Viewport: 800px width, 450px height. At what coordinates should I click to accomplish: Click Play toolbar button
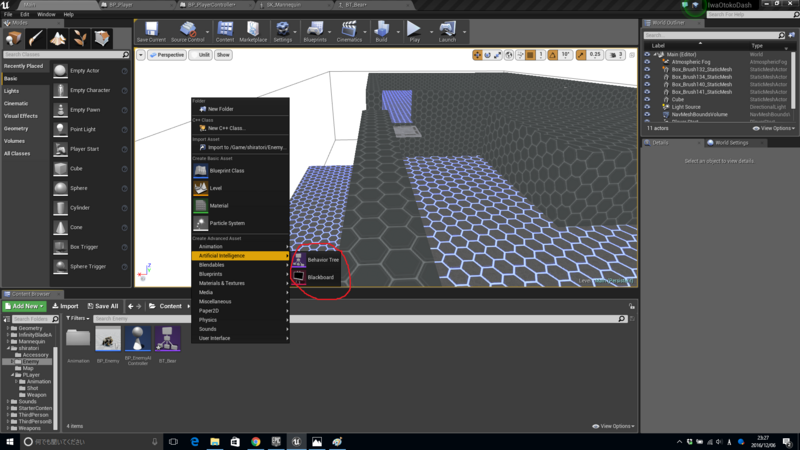[414, 32]
